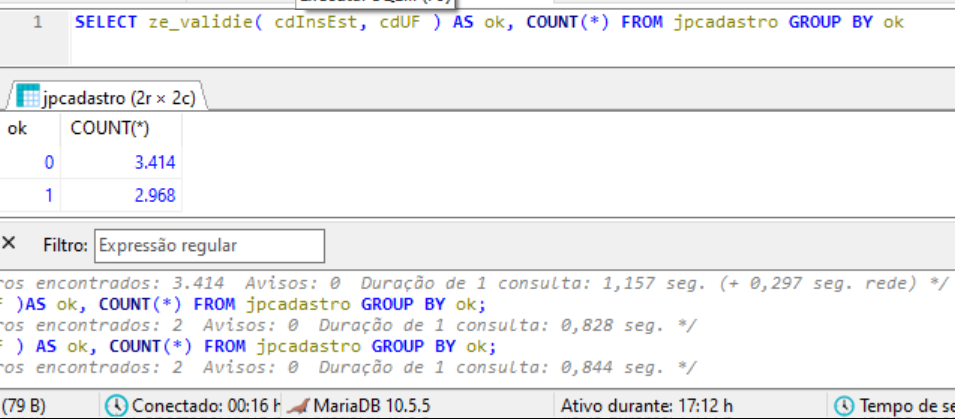Click the clock icon beside Tempo de
Image resolution: width=955 pixels, height=419 pixels.
point(844,406)
